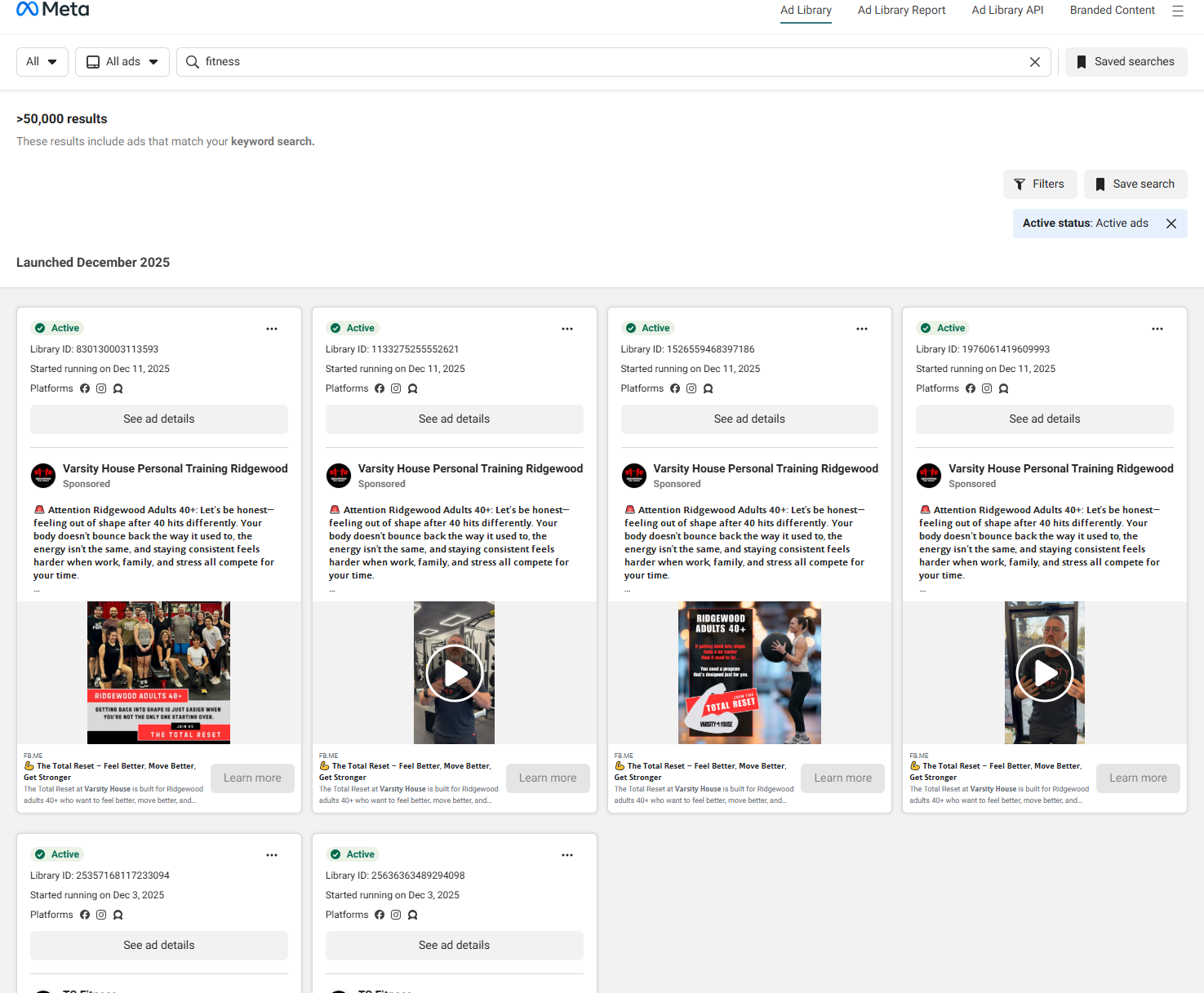Click Instagram platform icon on second ad card
Image resolution: width=1204 pixels, height=993 pixels.
point(396,388)
